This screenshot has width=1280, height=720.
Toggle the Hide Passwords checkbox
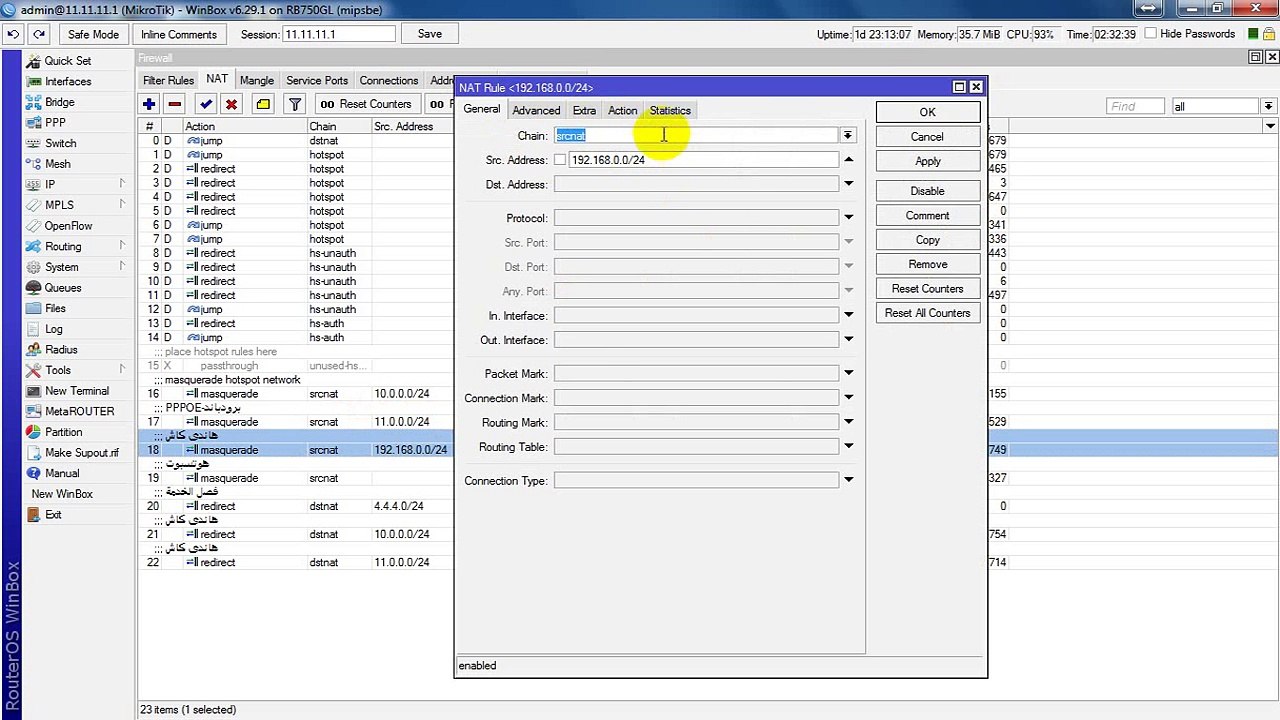click(x=1150, y=33)
